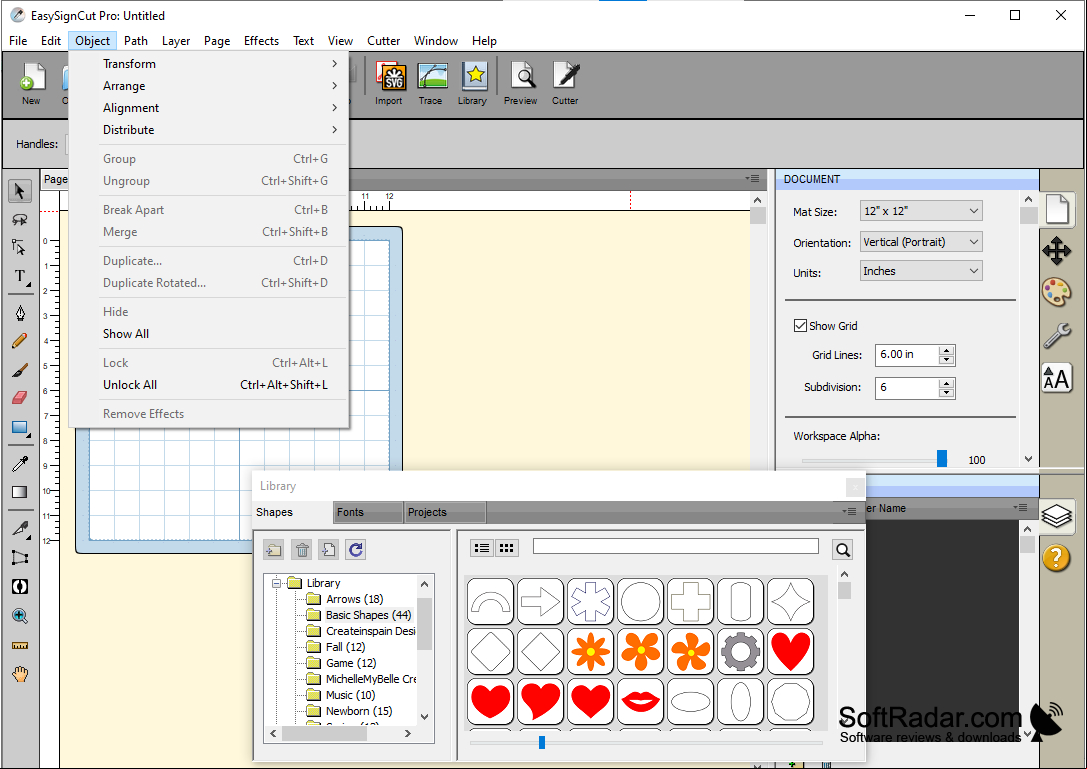Open the Text AA panel icon
The image size is (1087, 769).
pyautogui.click(x=1056, y=379)
